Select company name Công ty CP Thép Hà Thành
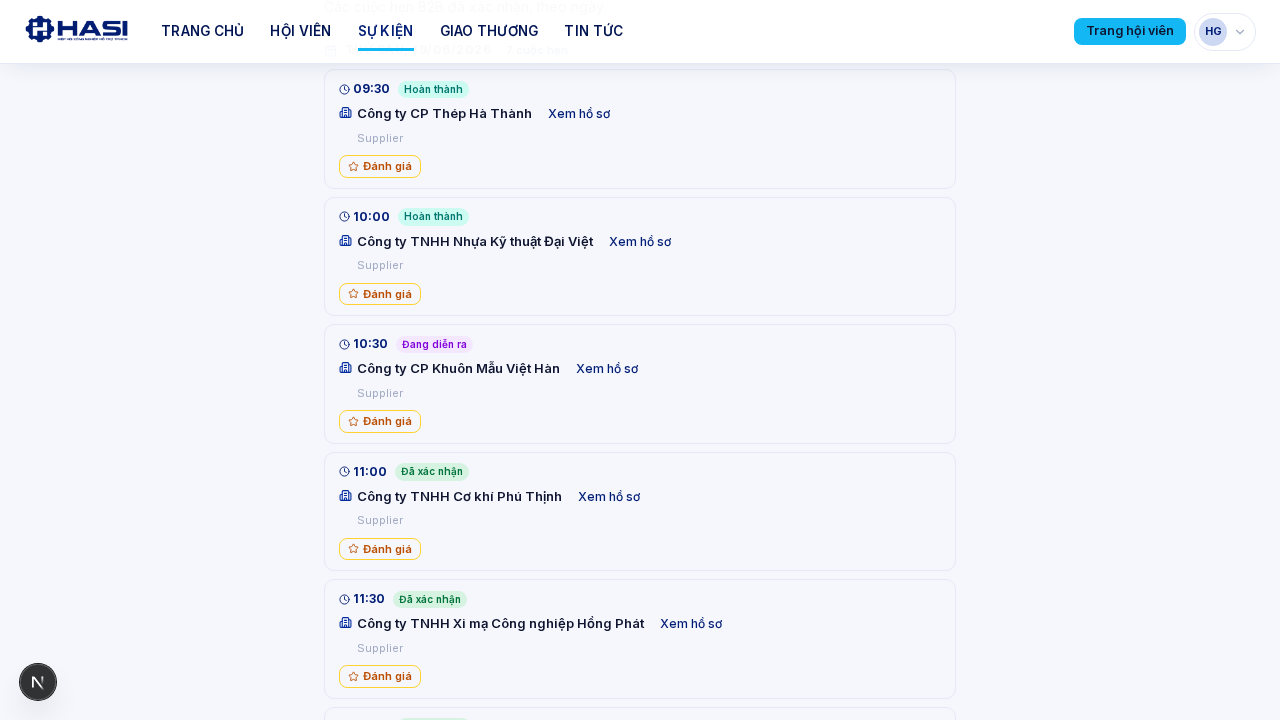Viewport: 1280px width, 720px height. click(444, 114)
